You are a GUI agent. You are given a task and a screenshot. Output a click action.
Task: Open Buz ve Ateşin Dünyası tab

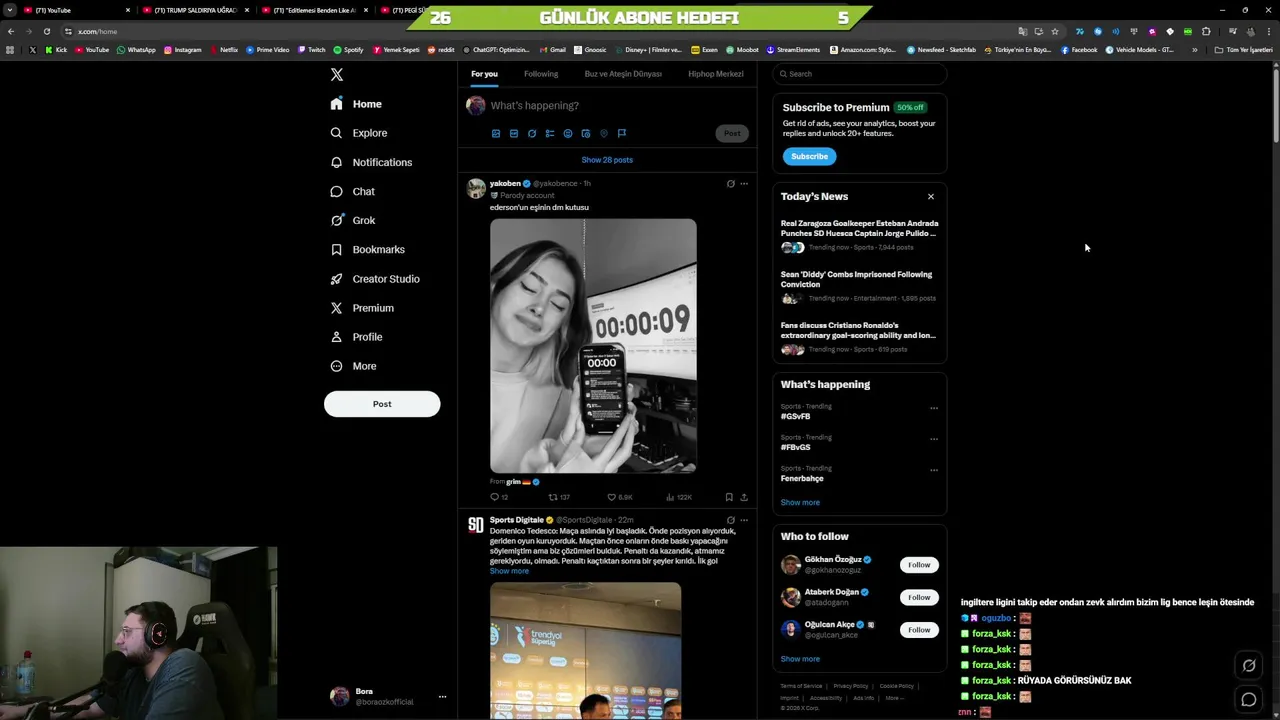point(623,74)
